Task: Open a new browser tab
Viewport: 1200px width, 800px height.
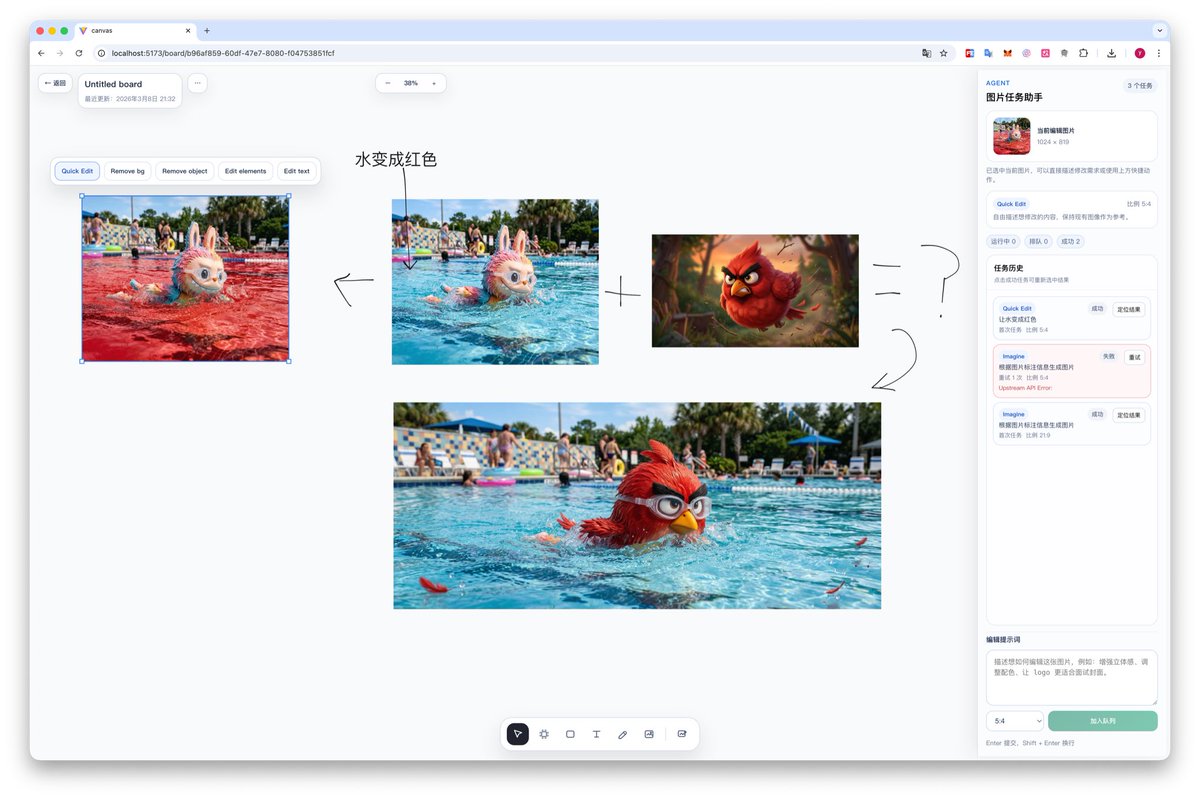Action: (207, 31)
